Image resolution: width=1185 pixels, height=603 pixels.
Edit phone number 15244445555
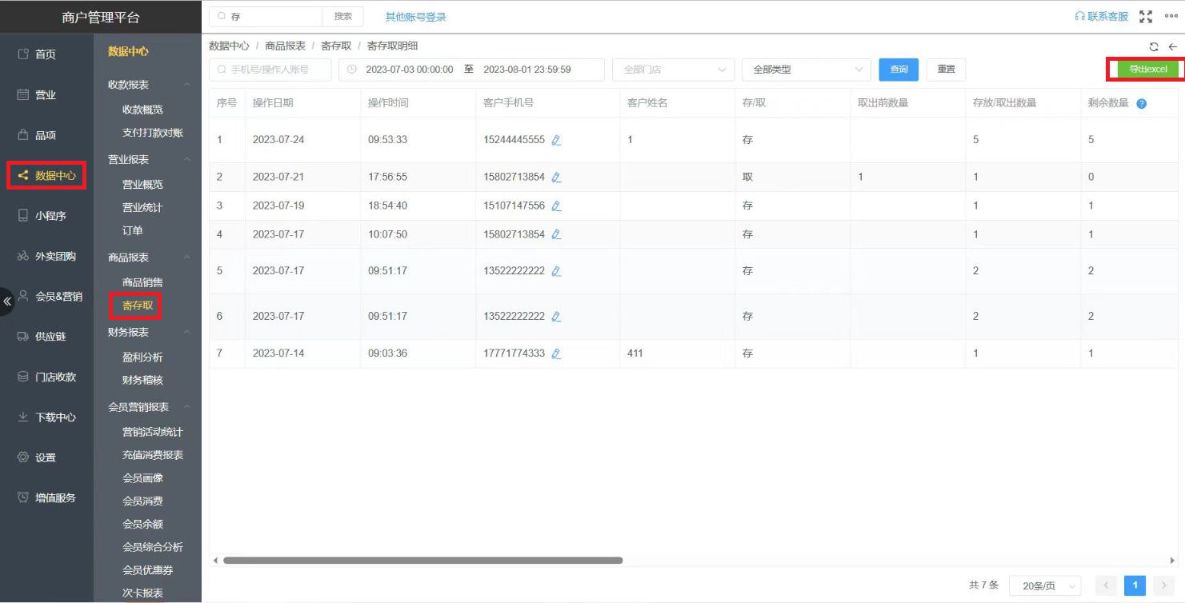pyautogui.click(x=556, y=140)
